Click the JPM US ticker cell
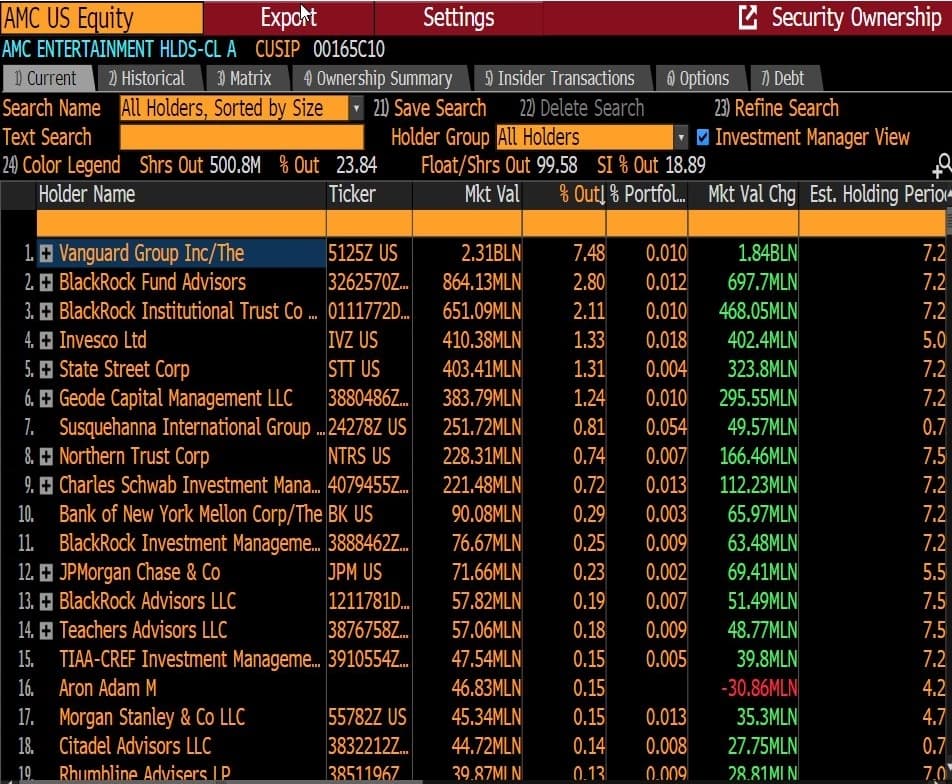The height and width of the screenshot is (784, 952). [355, 572]
